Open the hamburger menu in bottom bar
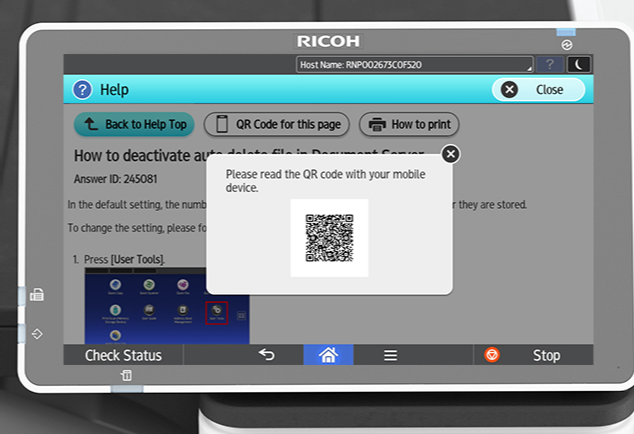The image size is (634, 434). [390, 355]
